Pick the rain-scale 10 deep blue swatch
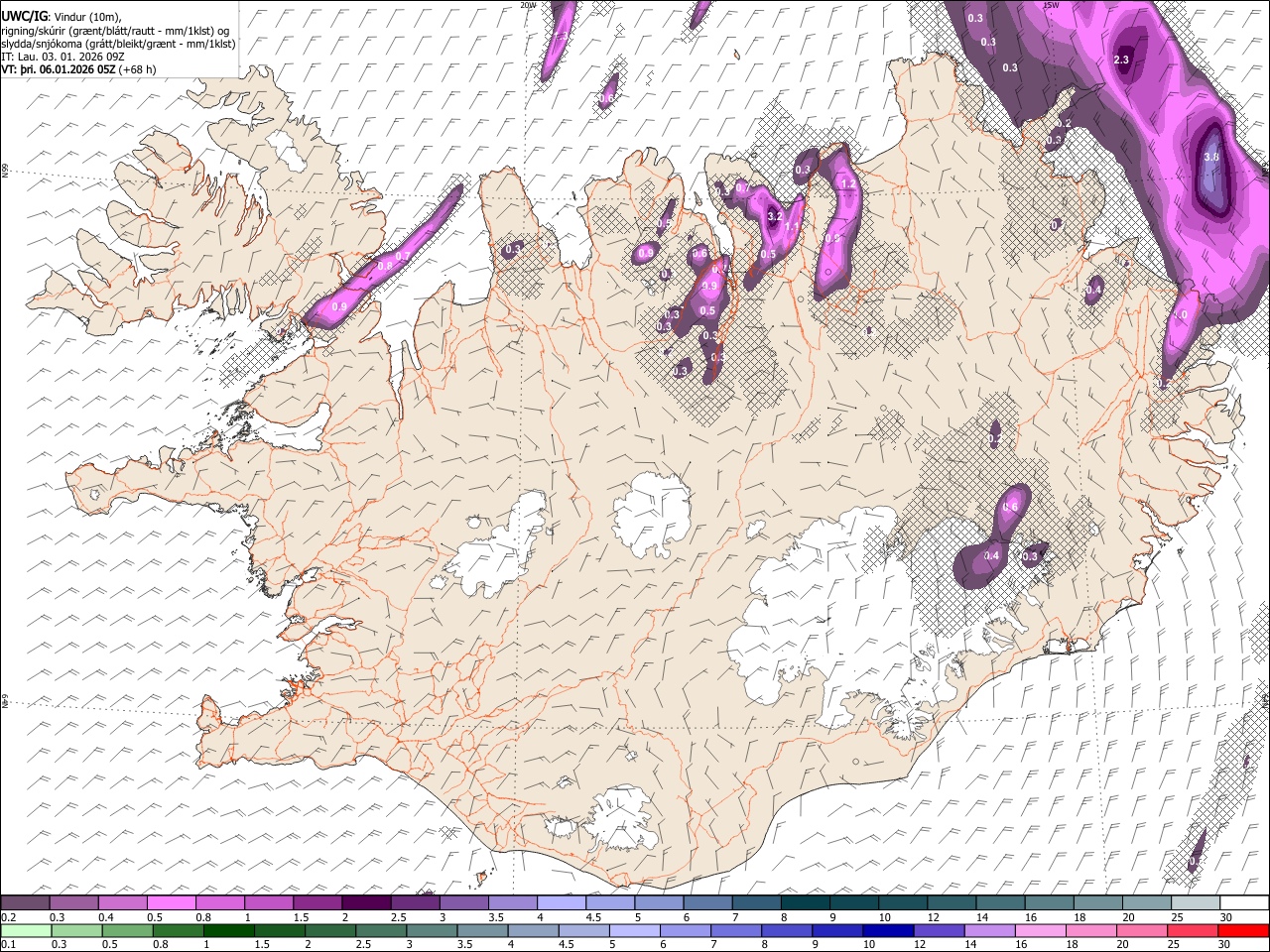Image resolution: width=1270 pixels, height=952 pixels. click(x=889, y=930)
